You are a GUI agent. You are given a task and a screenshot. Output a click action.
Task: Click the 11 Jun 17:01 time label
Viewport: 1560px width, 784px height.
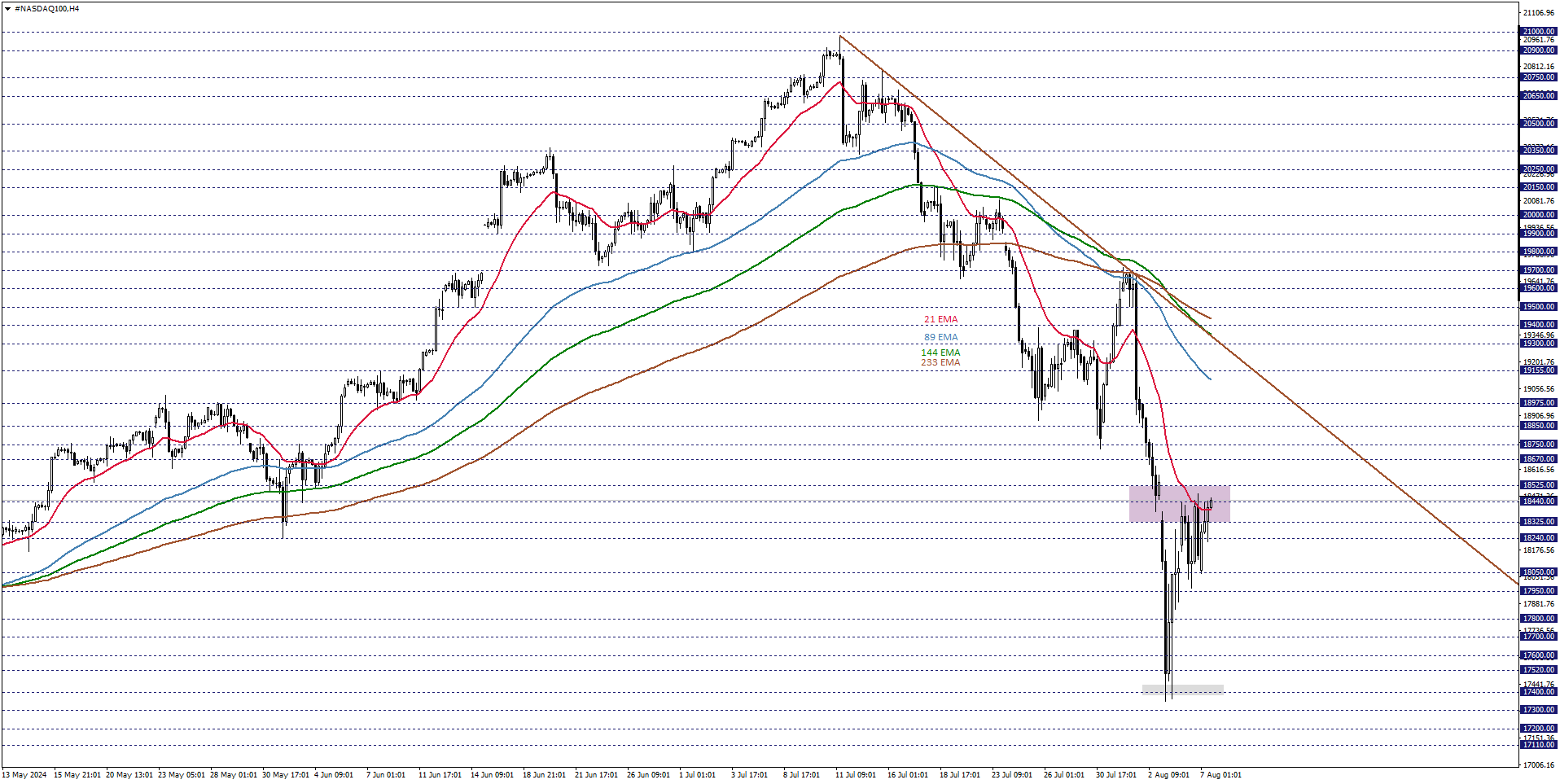click(x=440, y=775)
